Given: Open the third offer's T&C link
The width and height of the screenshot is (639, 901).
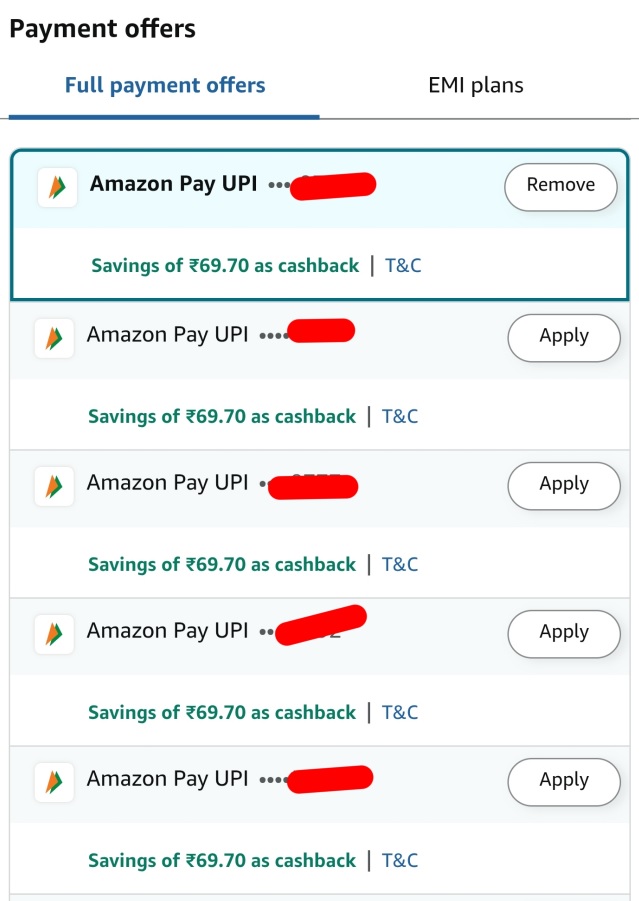Looking at the screenshot, I should coord(401,564).
